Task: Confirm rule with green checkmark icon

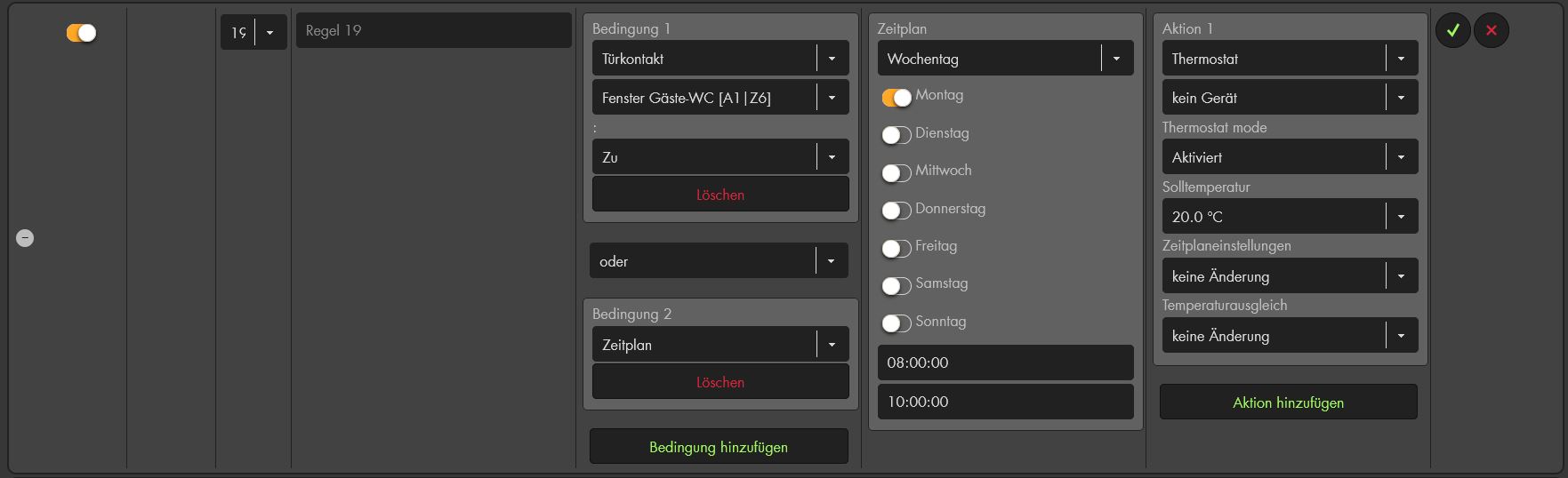Action: (1452, 30)
